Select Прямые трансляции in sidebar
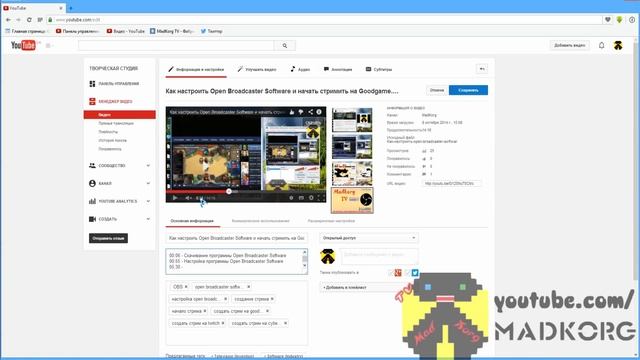640x360 pixels. point(116,123)
